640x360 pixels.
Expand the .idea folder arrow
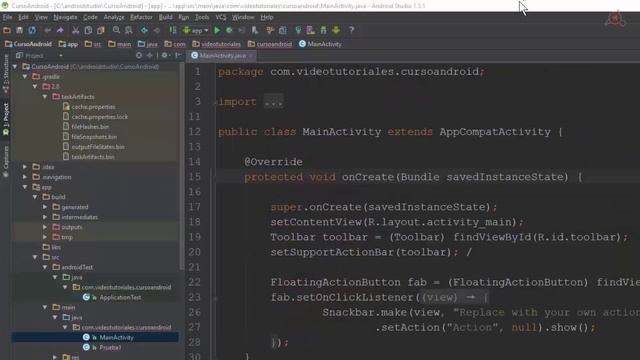pyautogui.click(x=25, y=167)
